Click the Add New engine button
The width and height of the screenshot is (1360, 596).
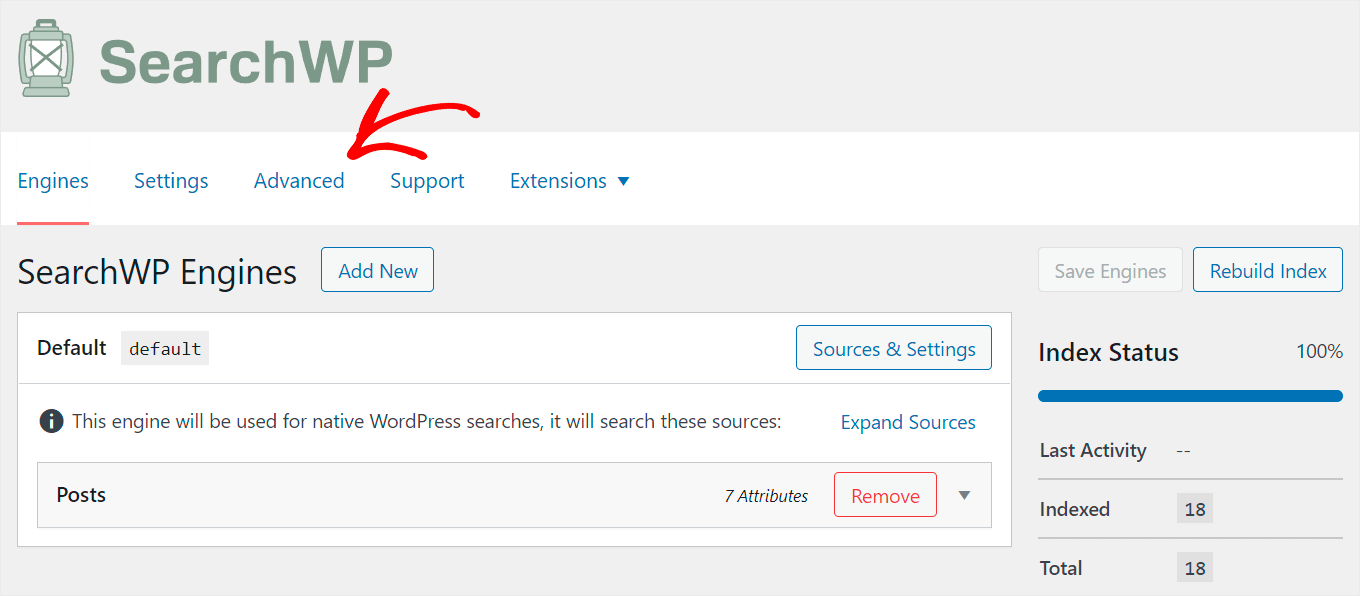(377, 270)
